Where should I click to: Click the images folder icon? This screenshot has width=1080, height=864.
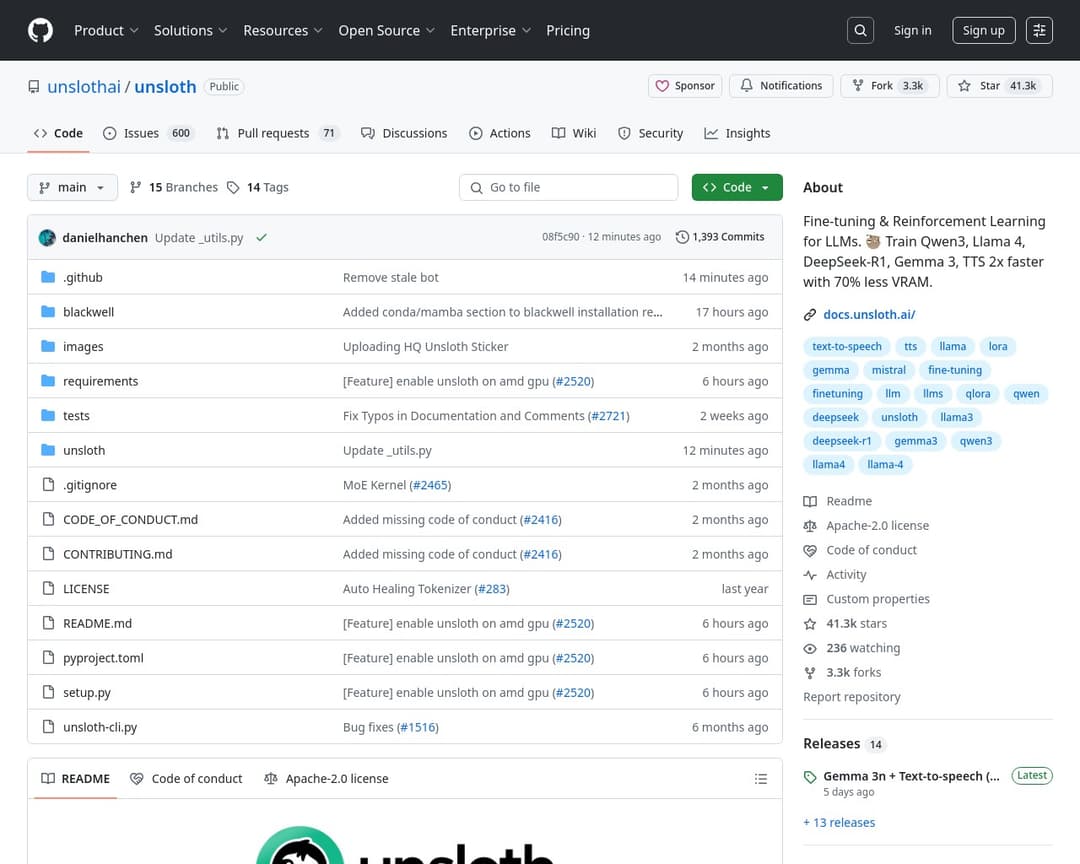48,346
